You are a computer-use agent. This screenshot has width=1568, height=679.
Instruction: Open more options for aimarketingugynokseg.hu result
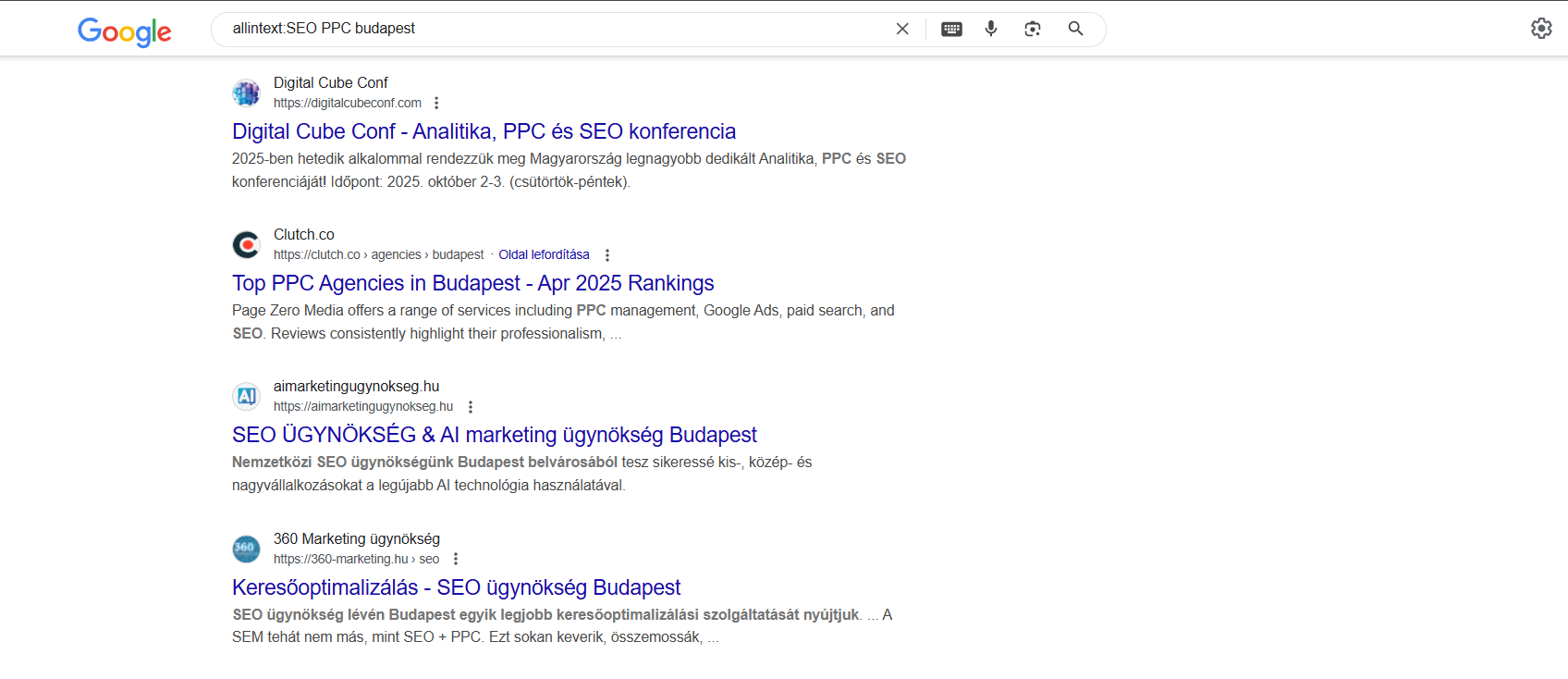pos(470,406)
